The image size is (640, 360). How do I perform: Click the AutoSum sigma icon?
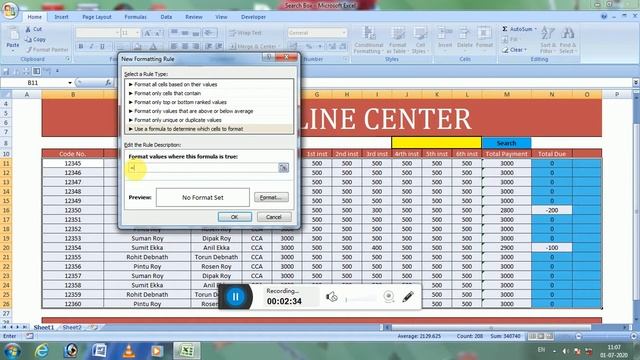tap(505, 29)
